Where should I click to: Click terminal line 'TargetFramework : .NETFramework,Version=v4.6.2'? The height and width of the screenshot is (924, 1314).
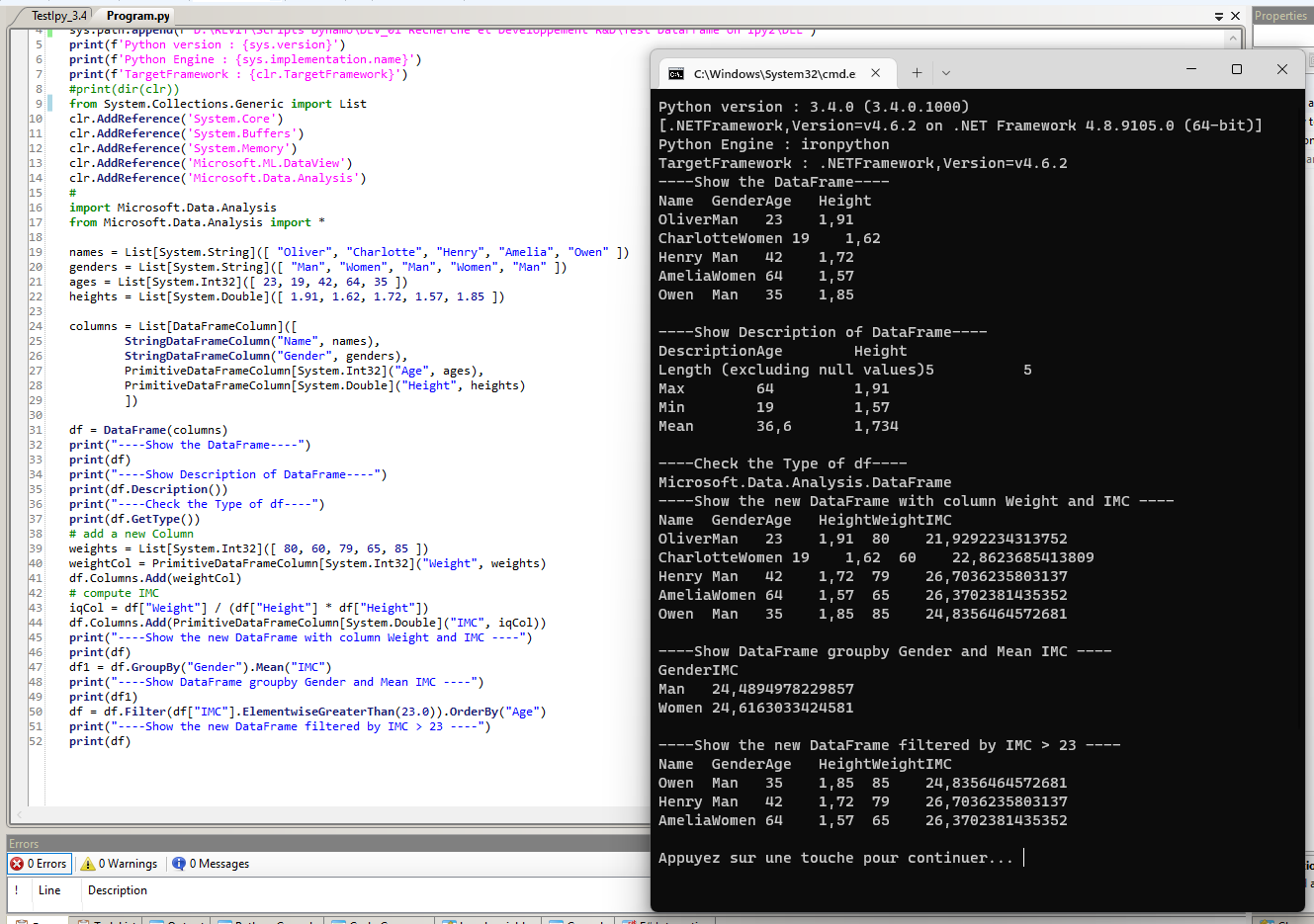point(863,163)
